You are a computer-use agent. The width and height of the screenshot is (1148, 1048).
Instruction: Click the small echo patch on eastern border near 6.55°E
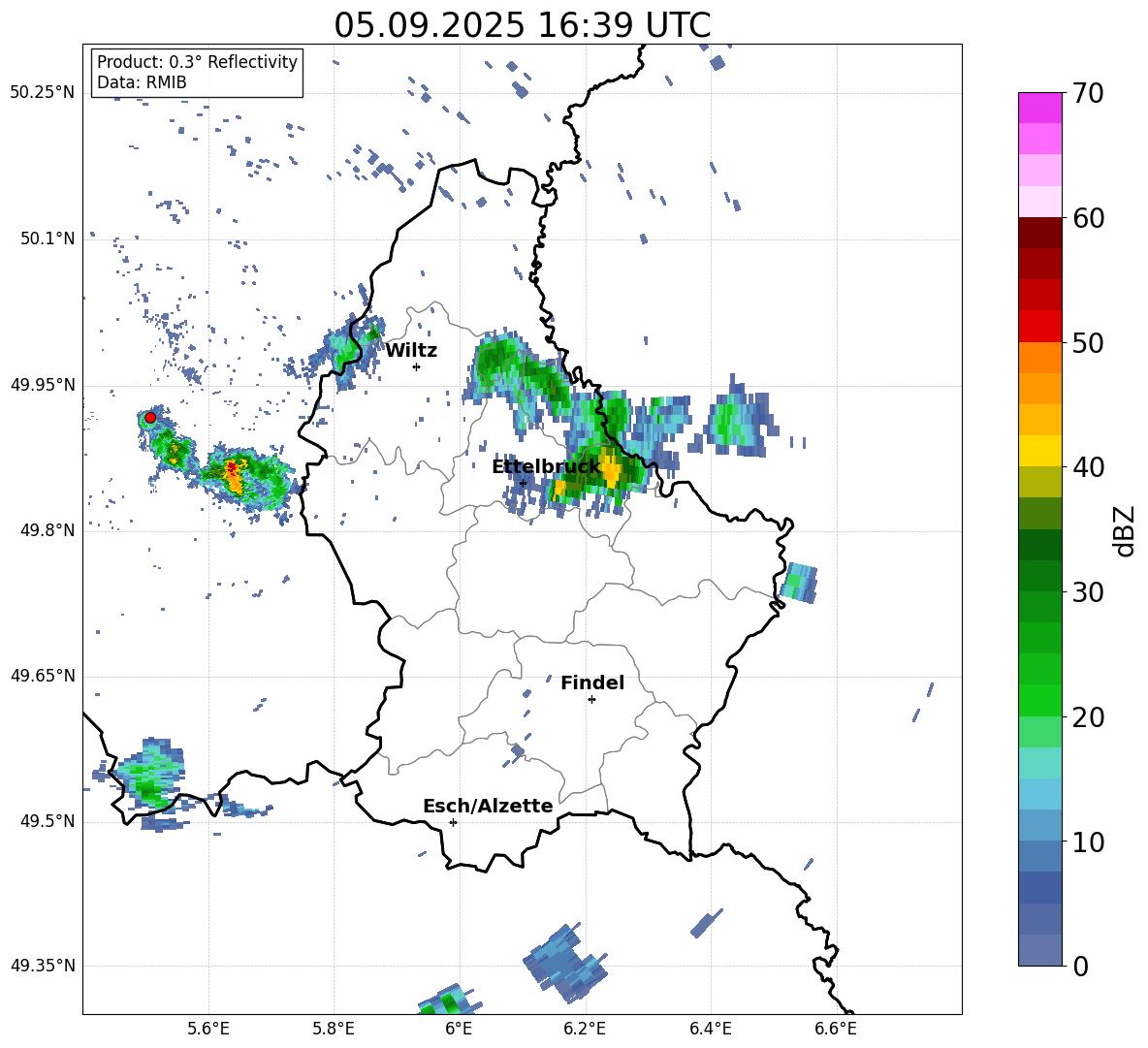798,583
